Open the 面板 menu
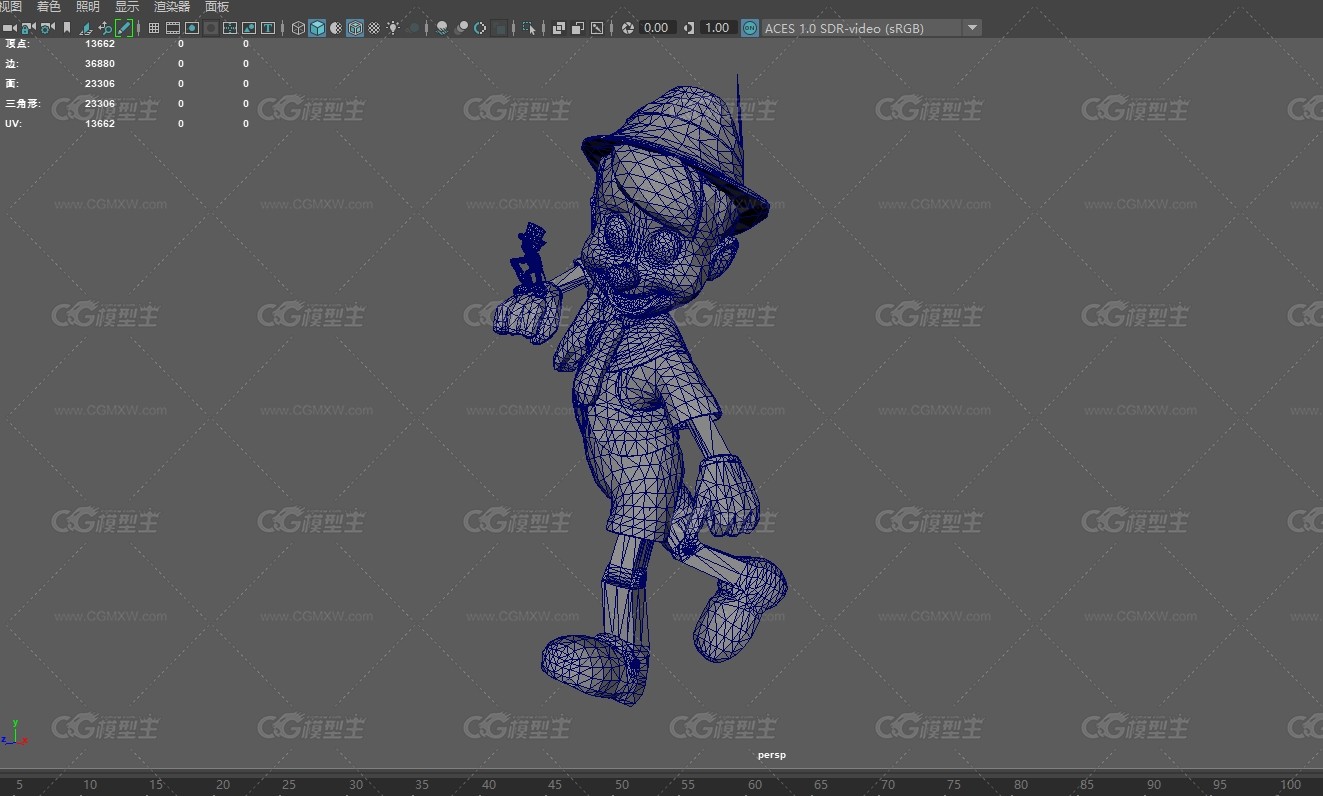The width and height of the screenshot is (1323, 796). click(217, 7)
